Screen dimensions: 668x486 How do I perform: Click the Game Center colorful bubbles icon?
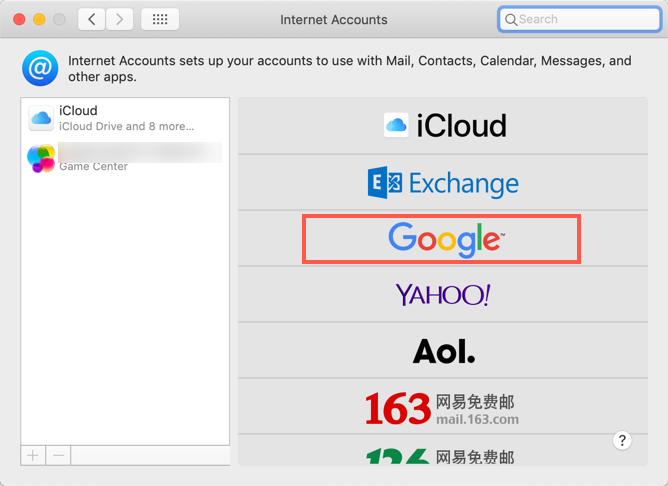pos(41,158)
